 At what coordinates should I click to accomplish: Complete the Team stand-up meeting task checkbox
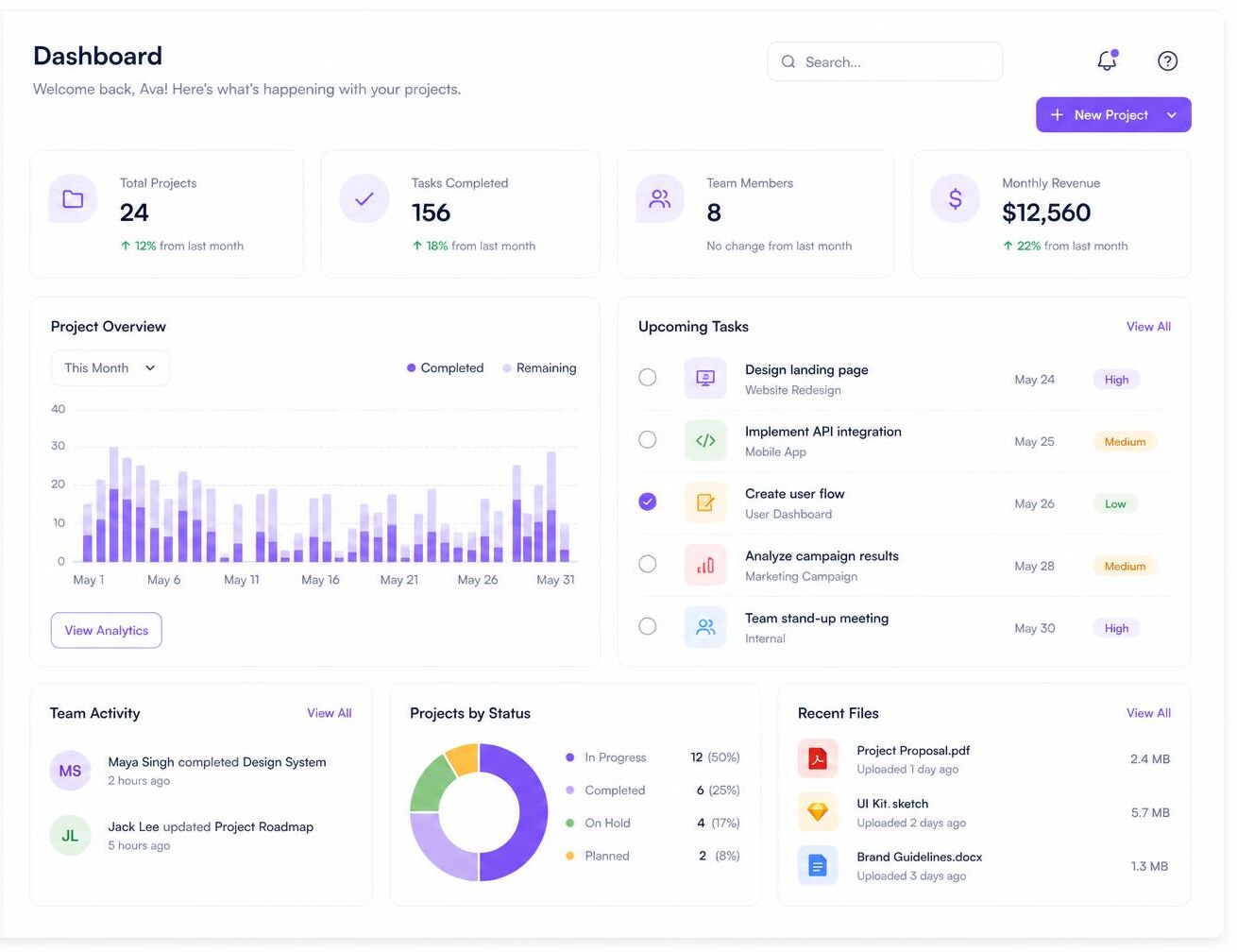pos(647,626)
